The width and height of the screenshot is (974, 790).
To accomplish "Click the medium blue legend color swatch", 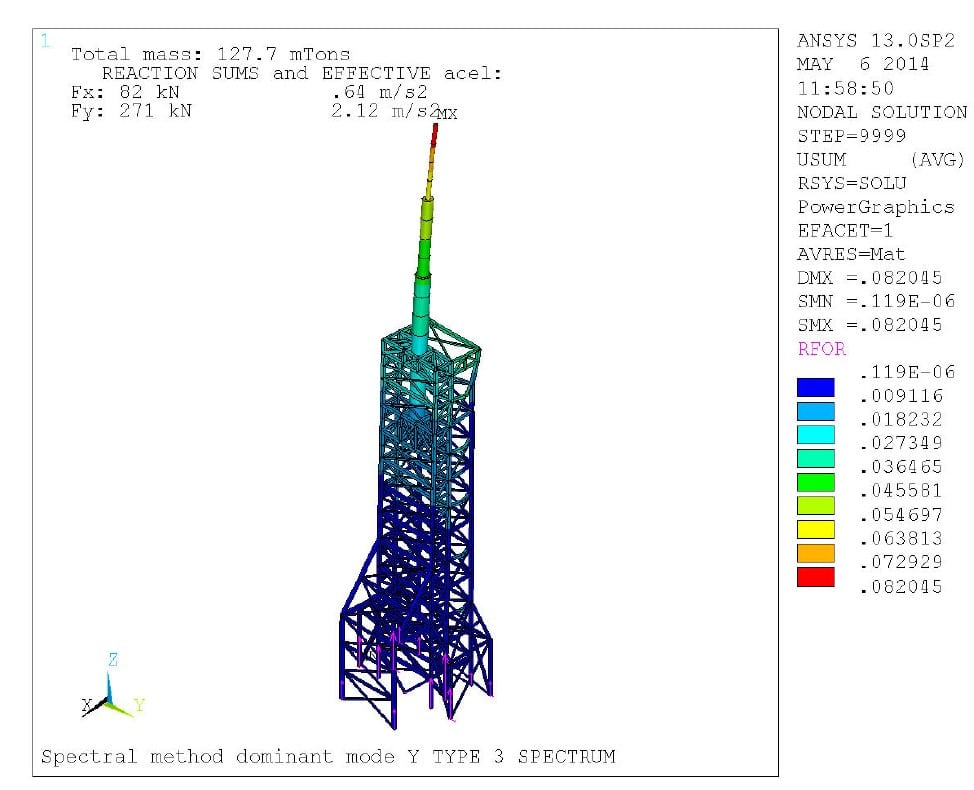I will coord(816,411).
